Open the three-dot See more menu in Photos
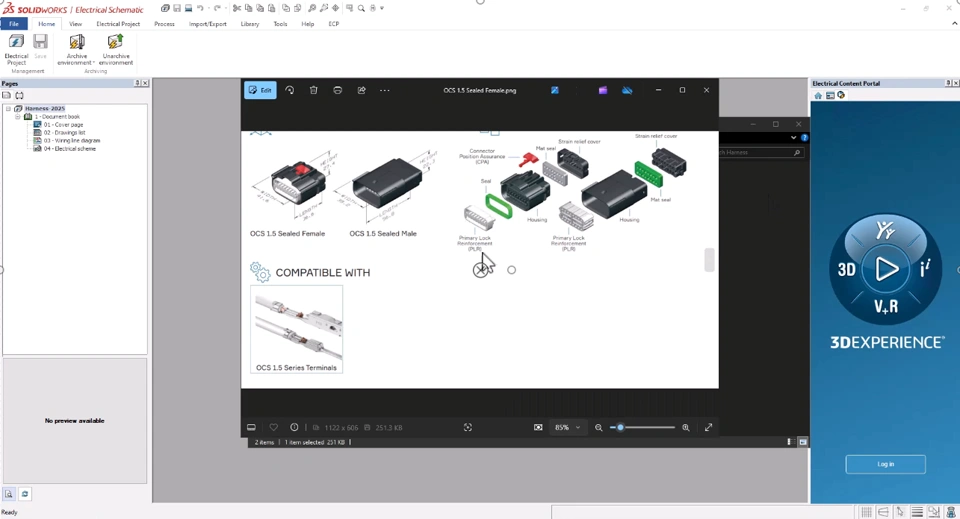 click(x=384, y=90)
